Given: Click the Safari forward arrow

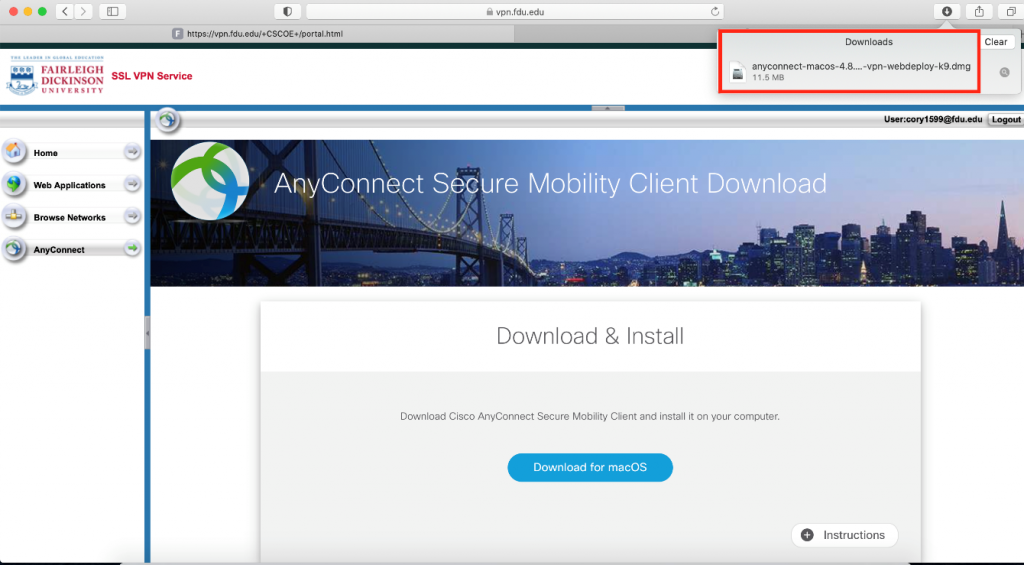Looking at the screenshot, I should coord(83,11).
